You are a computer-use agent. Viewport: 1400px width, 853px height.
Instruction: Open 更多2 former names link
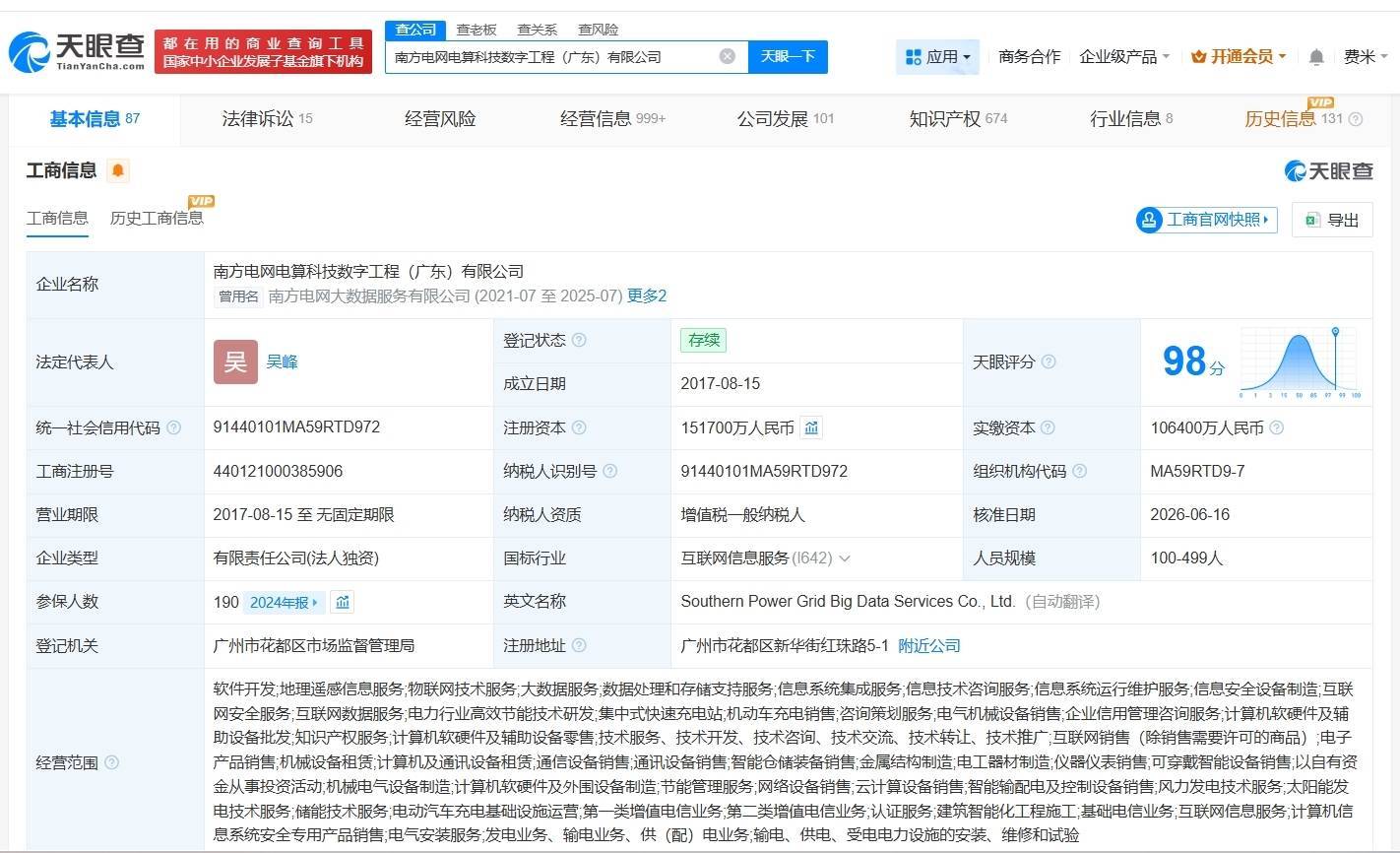[x=647, y=295]
